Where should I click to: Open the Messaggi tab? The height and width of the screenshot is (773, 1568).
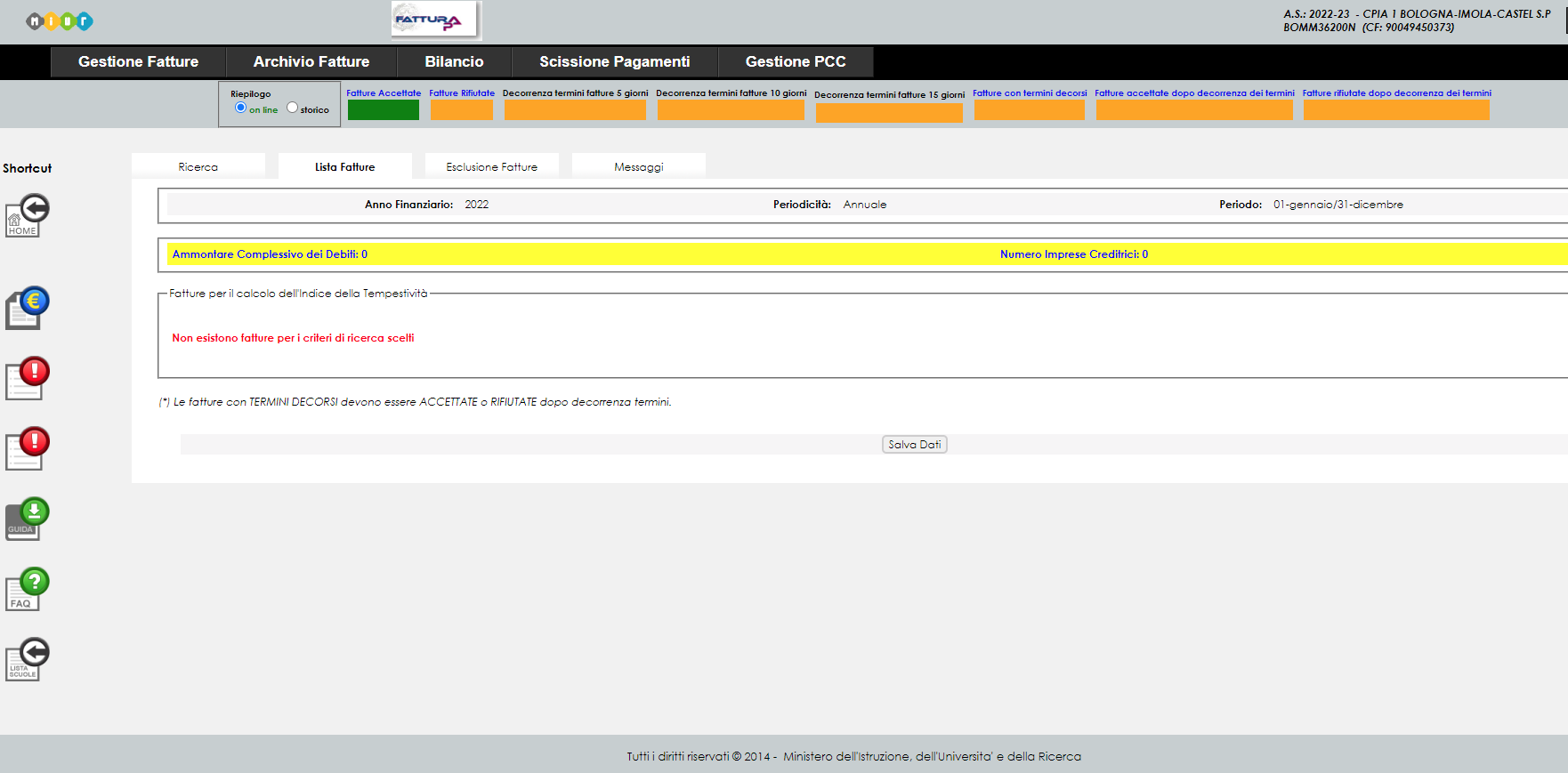pos(638,166)
